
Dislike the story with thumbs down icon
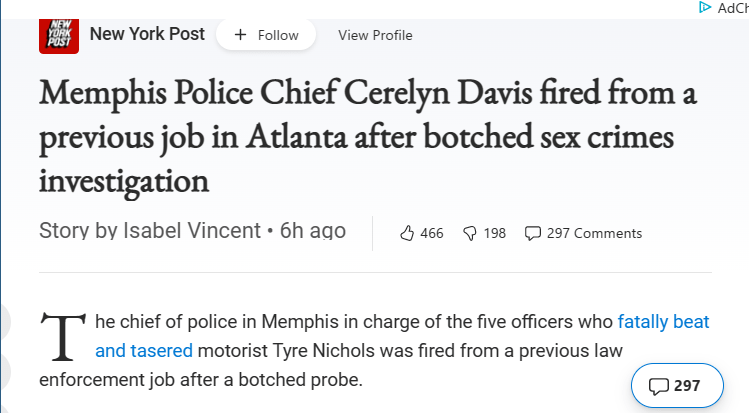(470, 233)
